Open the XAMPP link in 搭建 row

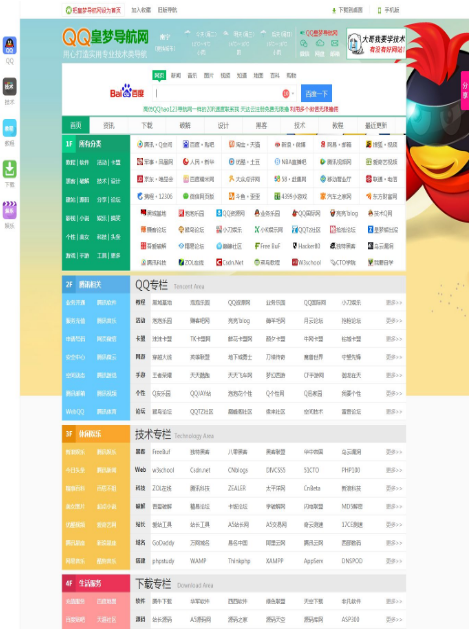[275, 561]
